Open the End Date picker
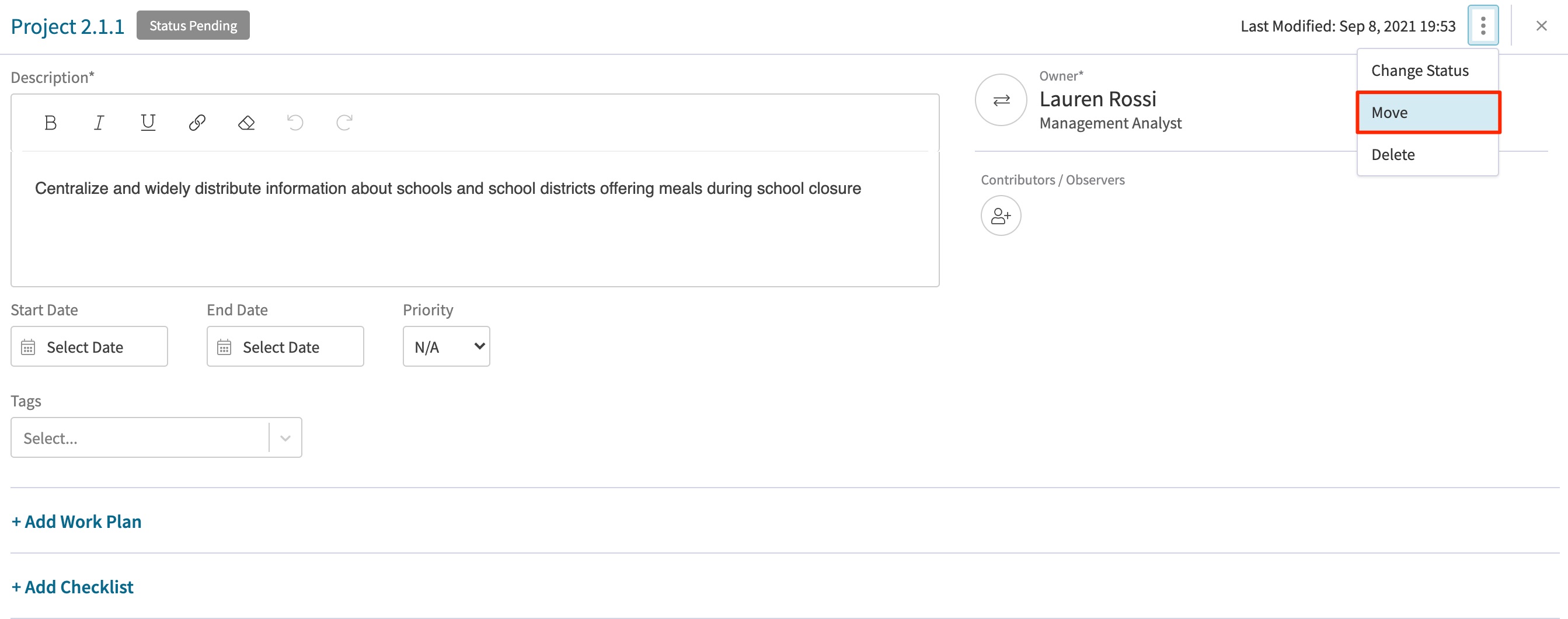 point(285,346)
